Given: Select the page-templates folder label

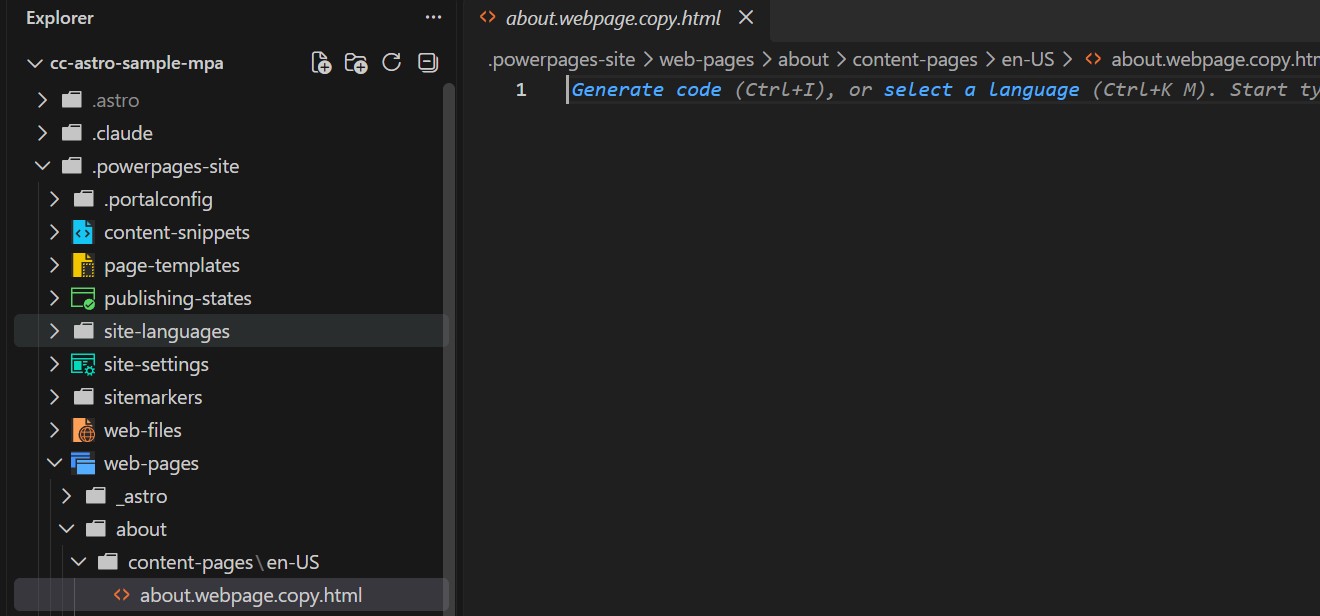Looking at the screenshot, I should tap(172, 265).
